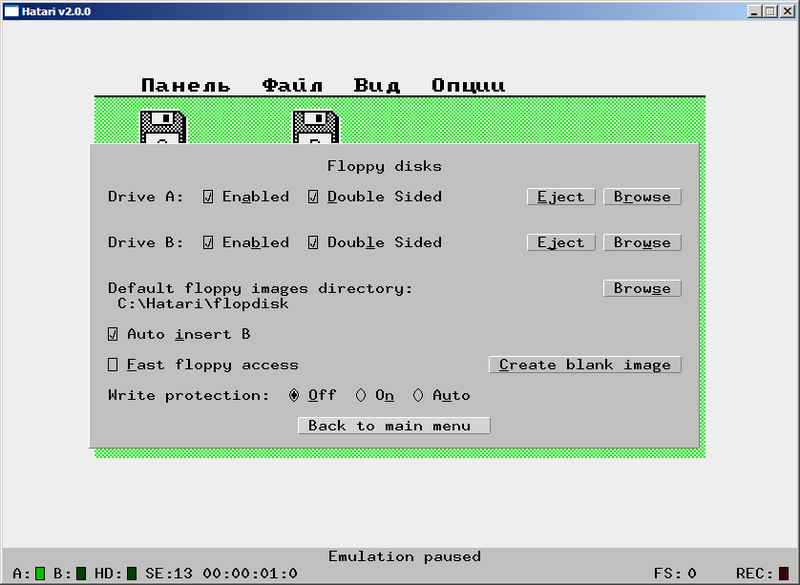The width and height of the screenshot is (800, 585).
Task: Click the drive A green status LED
Action: tap(40, 573)
